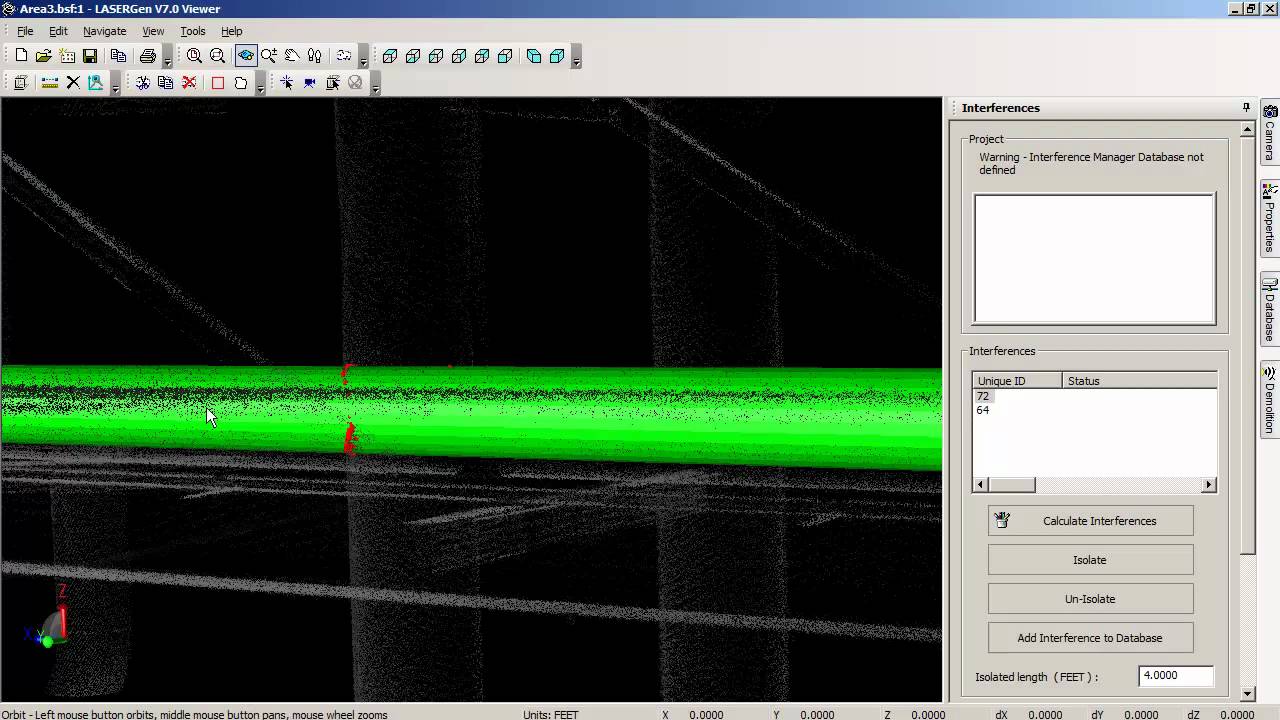Click the blue camera icon in toolbar
This screenshot has height=720, width=1280.
click(x=310, y=83)
